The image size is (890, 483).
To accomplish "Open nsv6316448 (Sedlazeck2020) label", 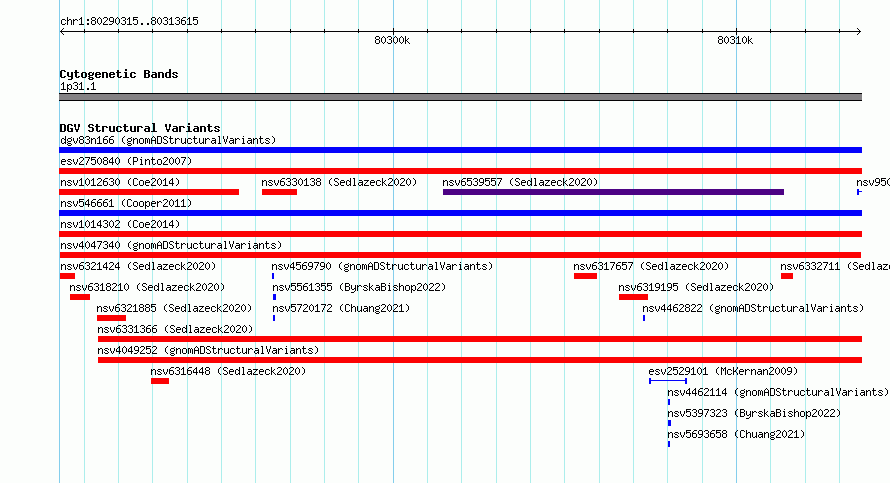I will 228,371.
